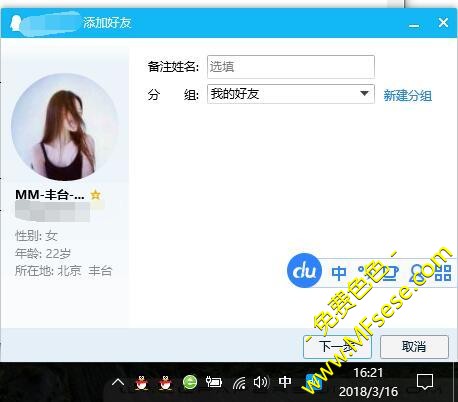
Task: Click the contact's circular avatar photo
Action: 65,127
